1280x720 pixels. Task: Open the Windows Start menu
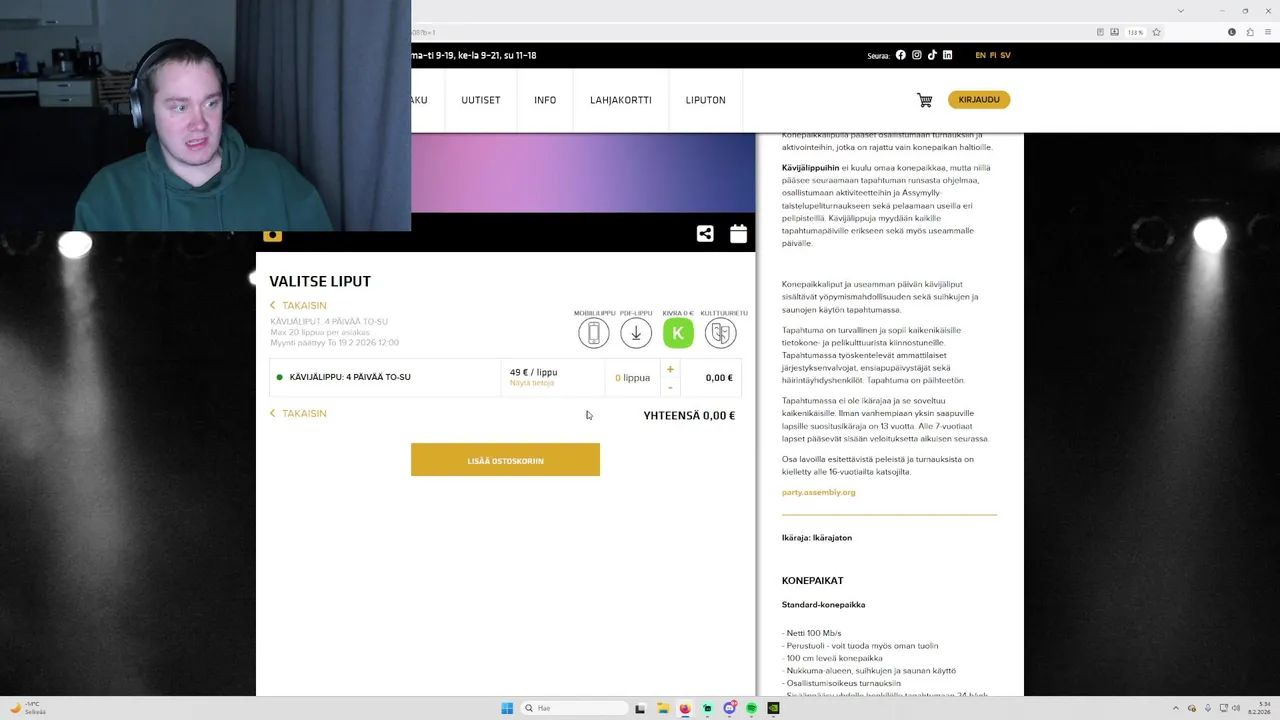[507, 708]
